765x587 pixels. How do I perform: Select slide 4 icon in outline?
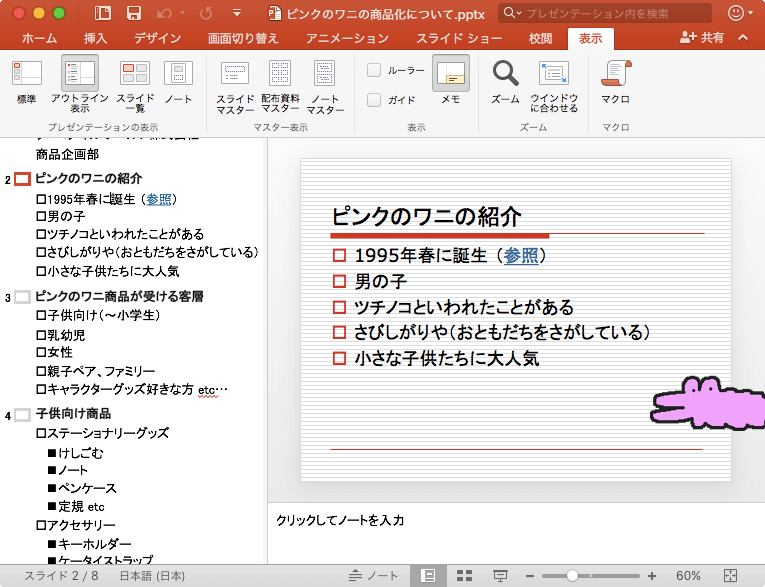coord(22,415)
